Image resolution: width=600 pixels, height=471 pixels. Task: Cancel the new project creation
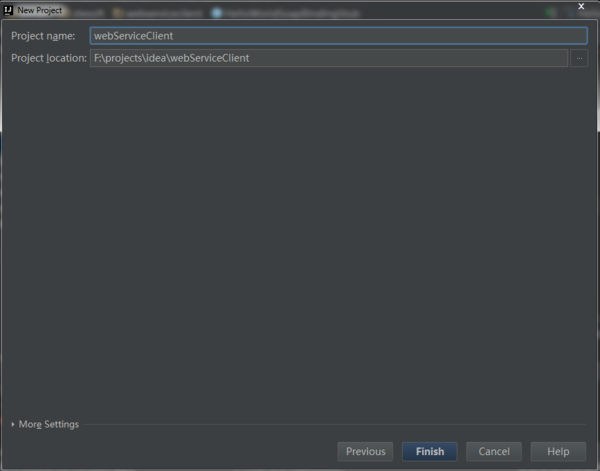[494, 451]
